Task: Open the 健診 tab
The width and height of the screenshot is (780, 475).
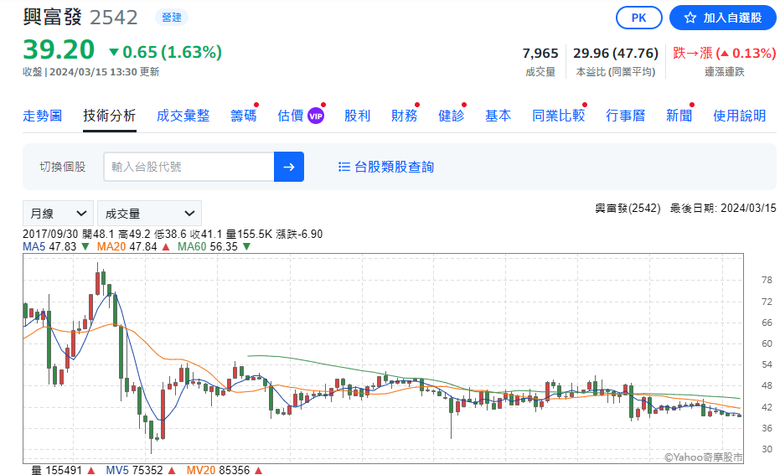Action: pos(451,116)
